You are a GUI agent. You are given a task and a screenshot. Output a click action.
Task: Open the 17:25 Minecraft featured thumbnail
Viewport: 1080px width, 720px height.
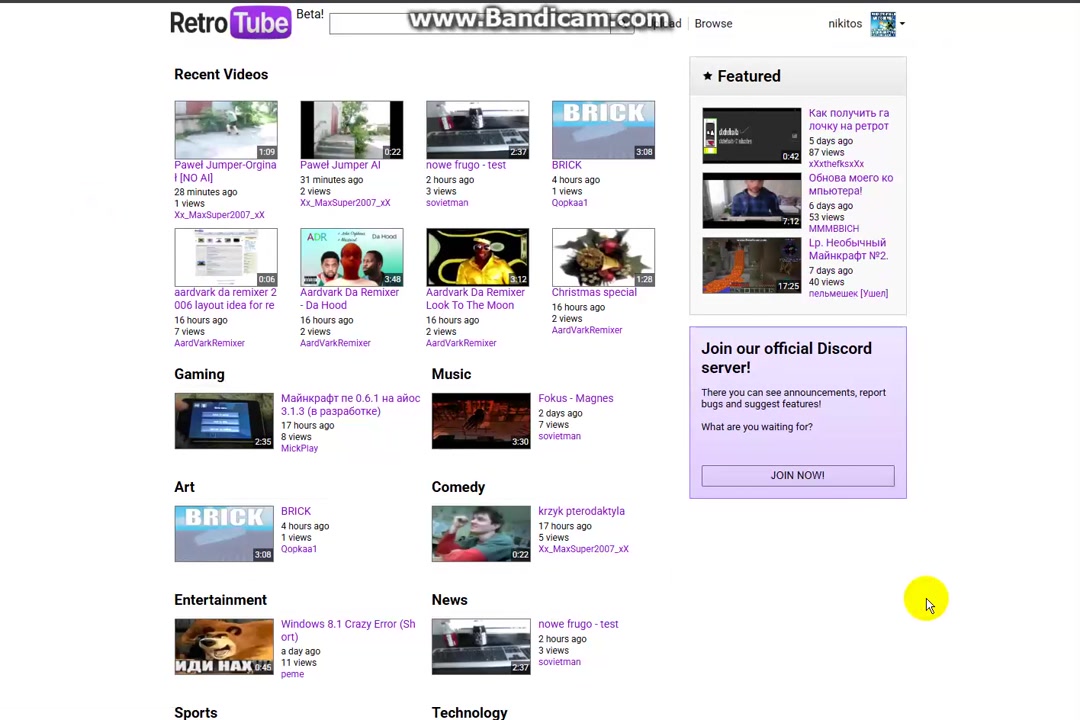point(751,265)
